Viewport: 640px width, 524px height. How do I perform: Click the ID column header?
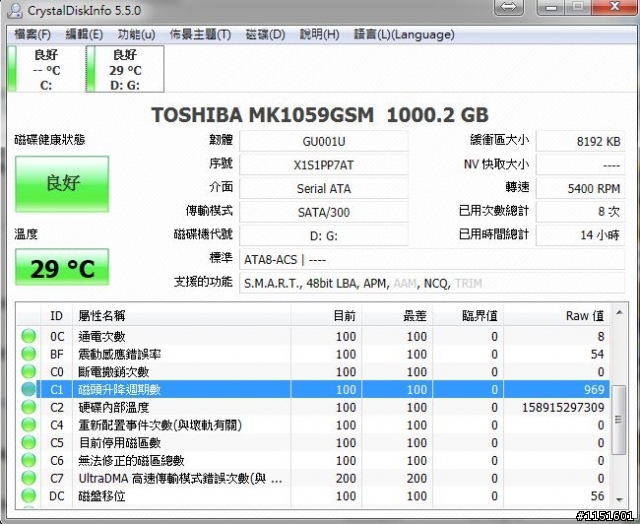point(56,315)
